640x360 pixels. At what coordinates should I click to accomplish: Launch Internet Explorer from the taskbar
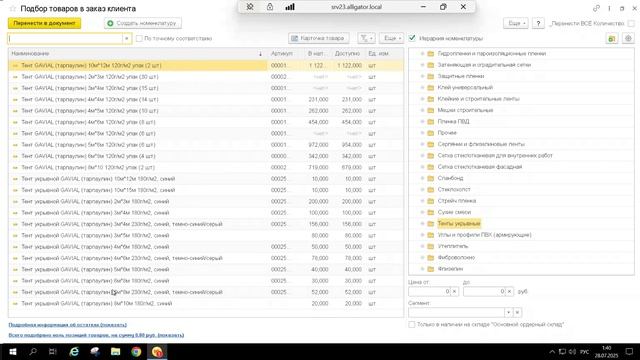[x=74, y=352]
